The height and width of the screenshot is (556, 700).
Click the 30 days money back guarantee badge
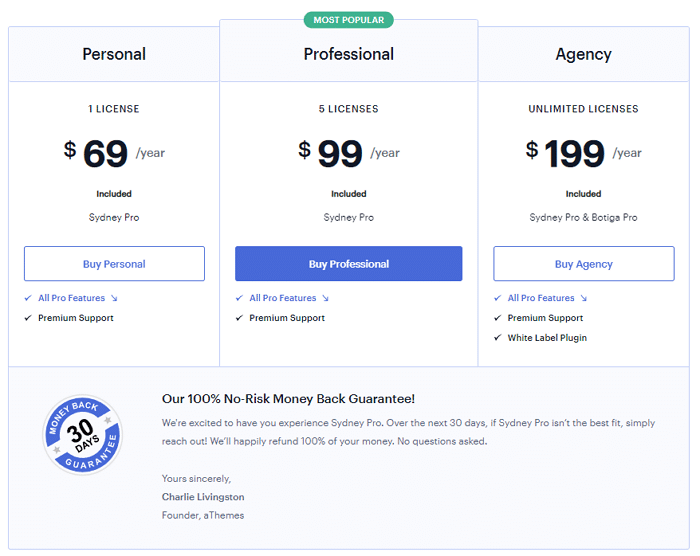(83, 435)
